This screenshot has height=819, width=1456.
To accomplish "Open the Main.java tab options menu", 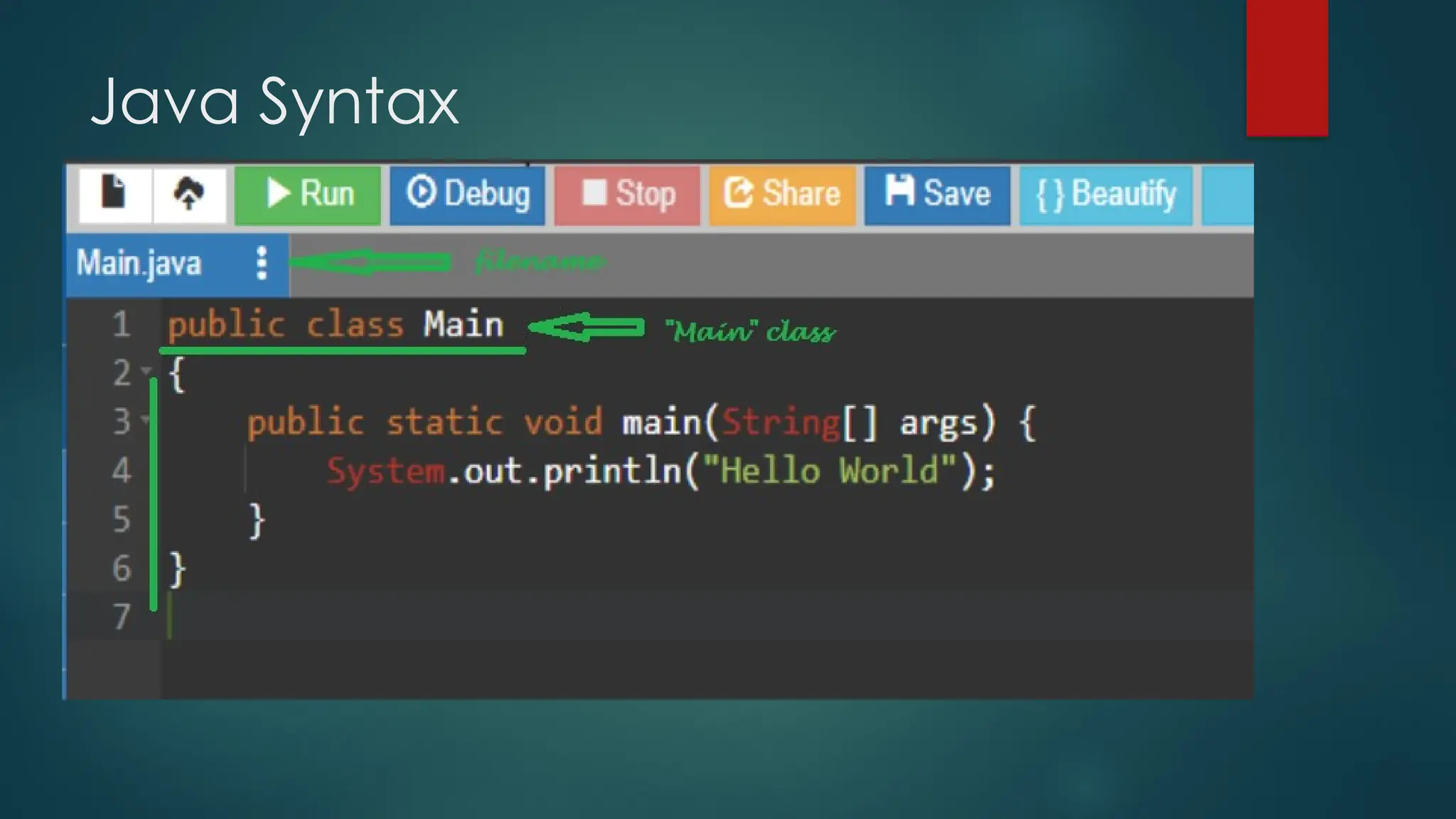I will point(262,264).
